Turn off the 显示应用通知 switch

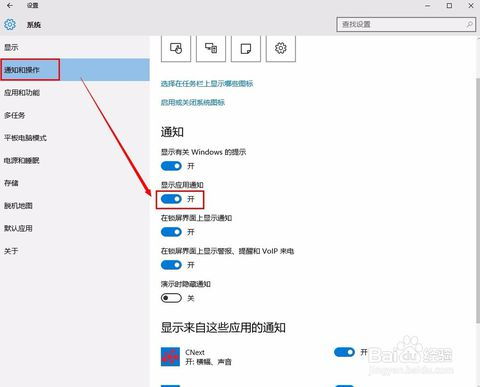171,199
